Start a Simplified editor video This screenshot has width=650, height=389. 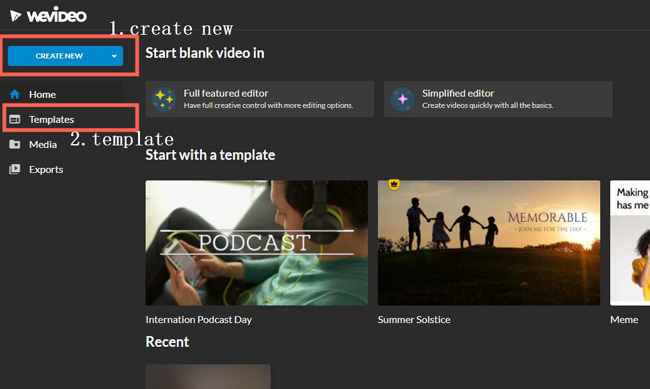(x=498, y=99)
